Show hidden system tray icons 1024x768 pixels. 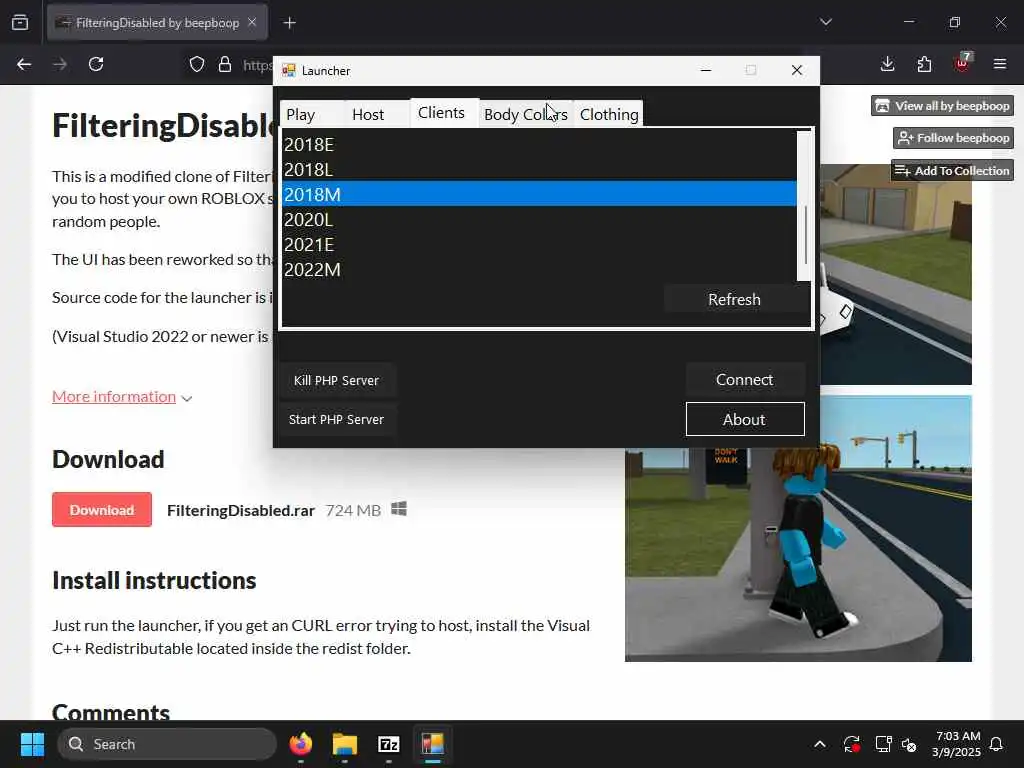[820, 744]
